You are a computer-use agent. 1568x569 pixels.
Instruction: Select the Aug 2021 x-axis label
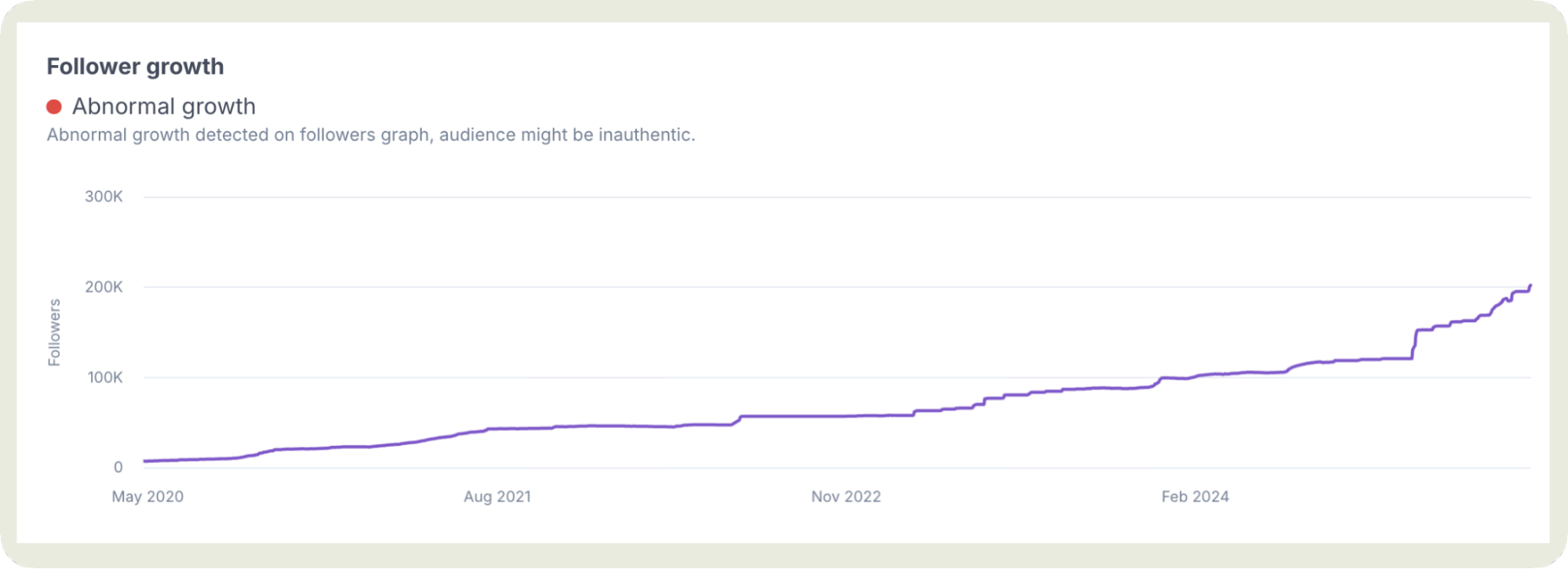point(497,497)
